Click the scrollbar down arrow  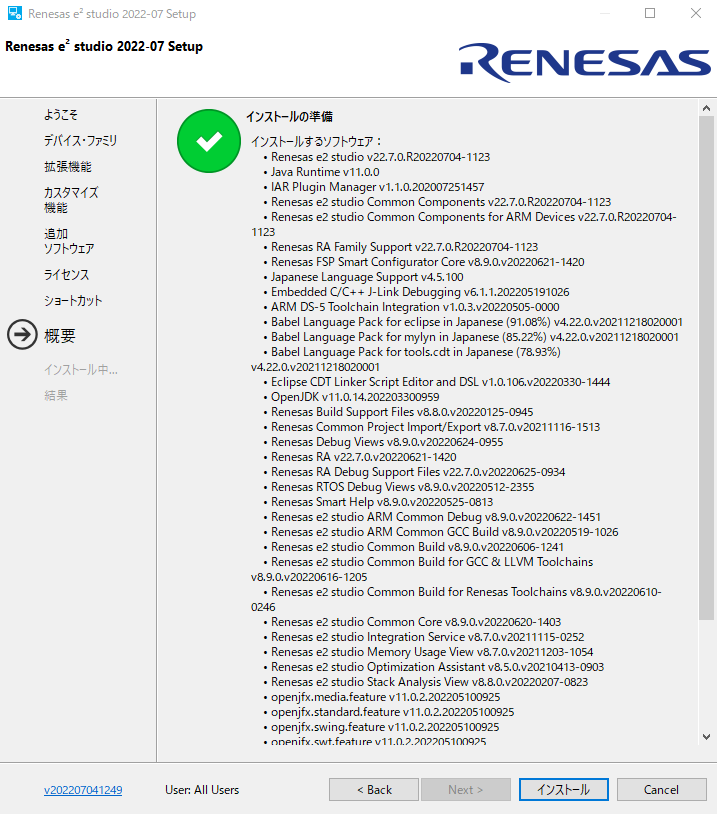(706, 738)
